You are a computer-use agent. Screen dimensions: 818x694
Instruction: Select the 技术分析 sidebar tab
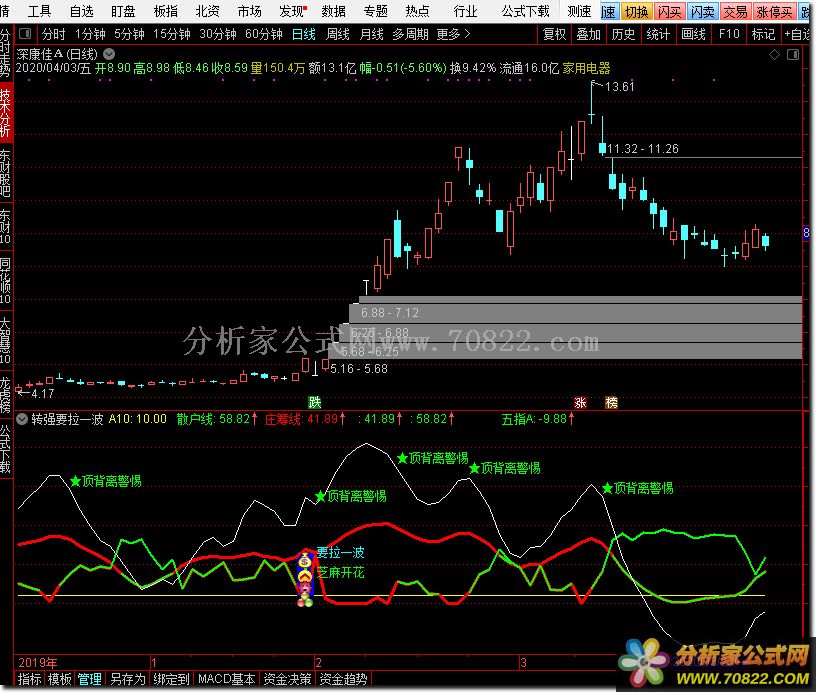point(6,113)
